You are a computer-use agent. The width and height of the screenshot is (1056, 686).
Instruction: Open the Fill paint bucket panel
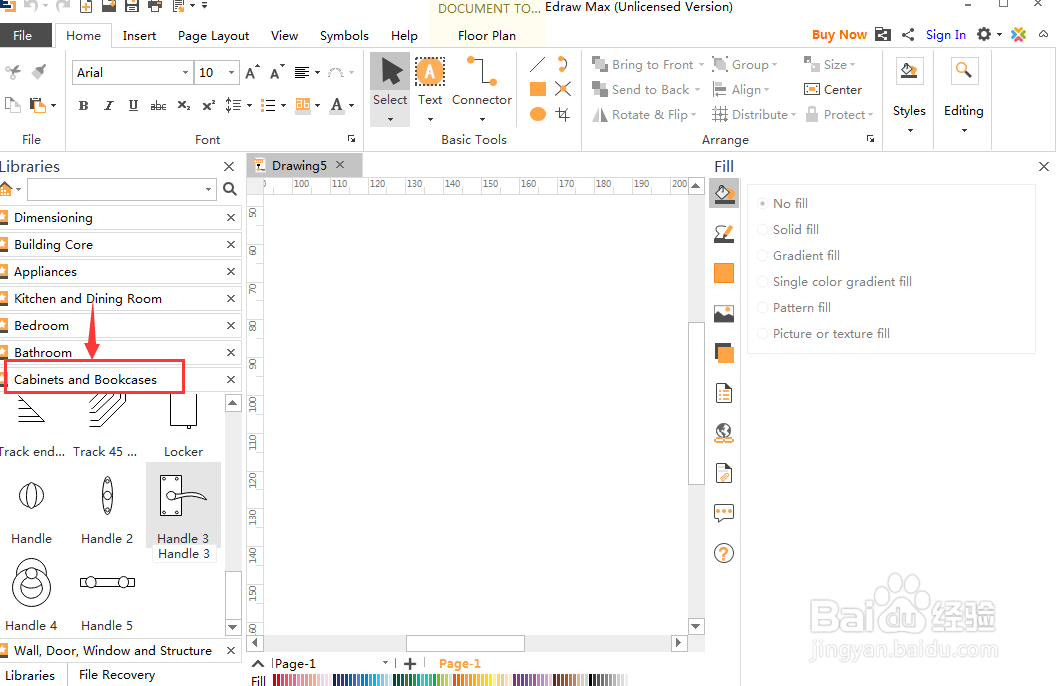click(724, 194)
